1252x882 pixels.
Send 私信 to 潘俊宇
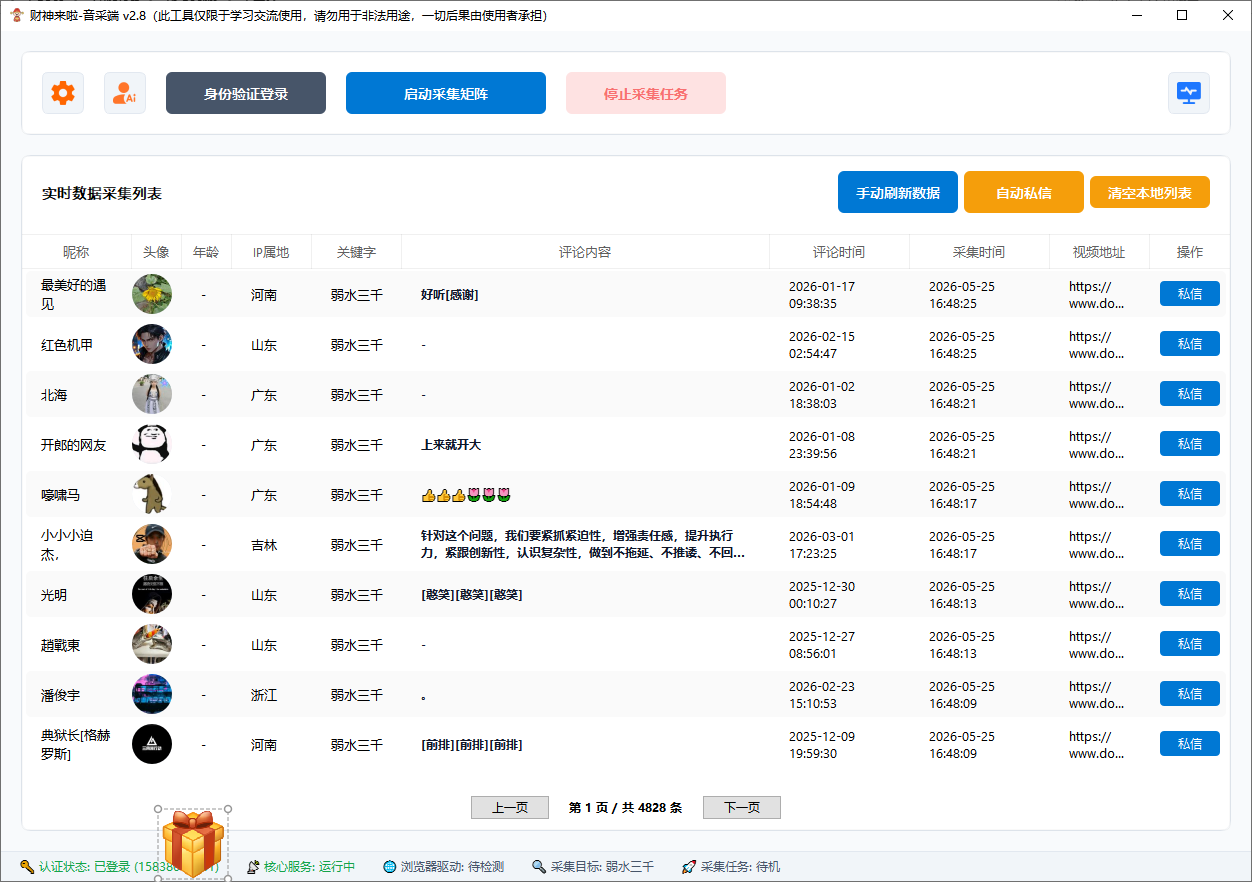point(1190,693)
